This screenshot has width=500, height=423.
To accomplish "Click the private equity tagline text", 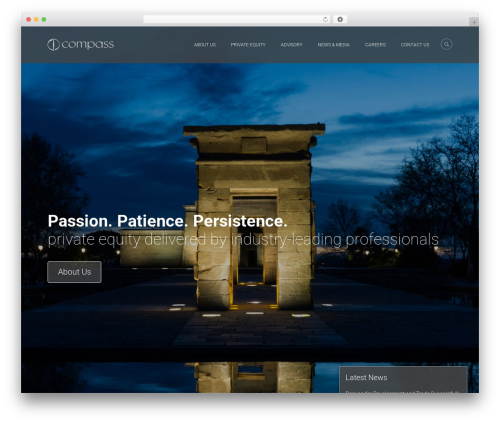I will pos(243,240).
